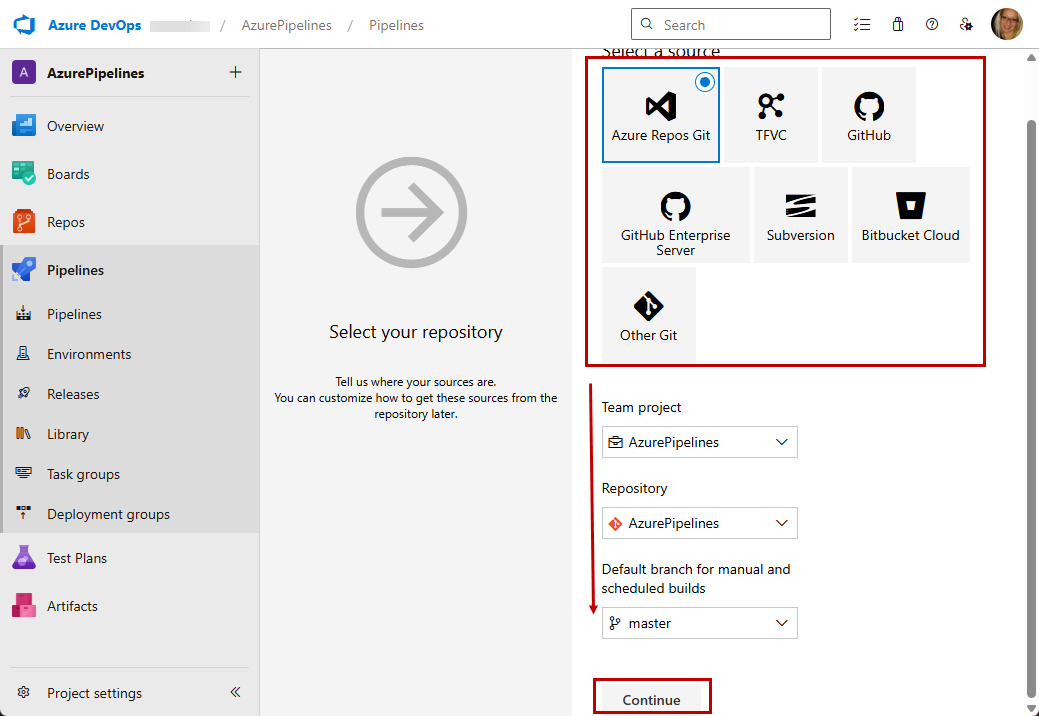Click the Azure DevOps header link
Screen dimensions: 1039x716
(x=94, y=25)
